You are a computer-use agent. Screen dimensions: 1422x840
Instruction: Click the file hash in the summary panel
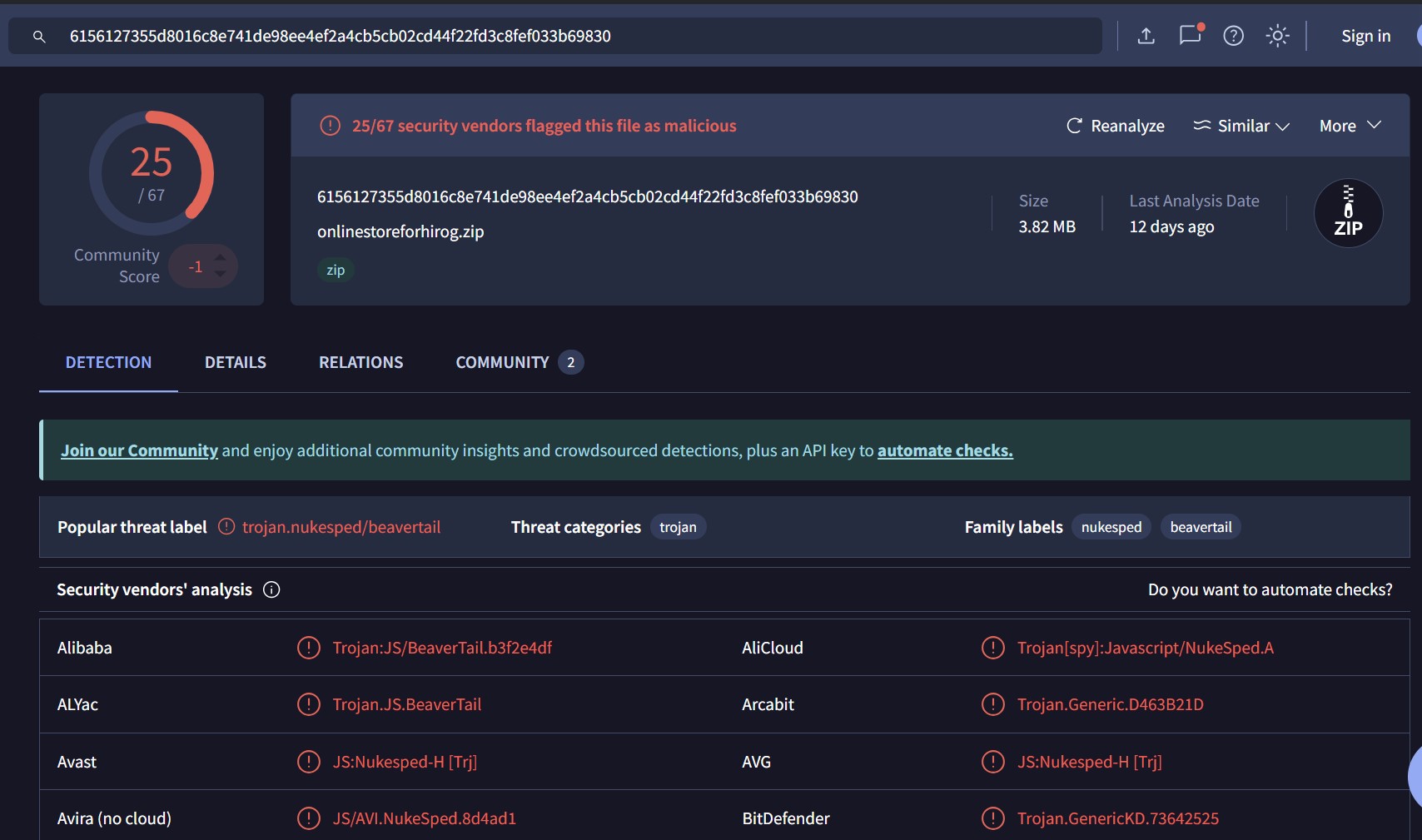click(587, 196)
